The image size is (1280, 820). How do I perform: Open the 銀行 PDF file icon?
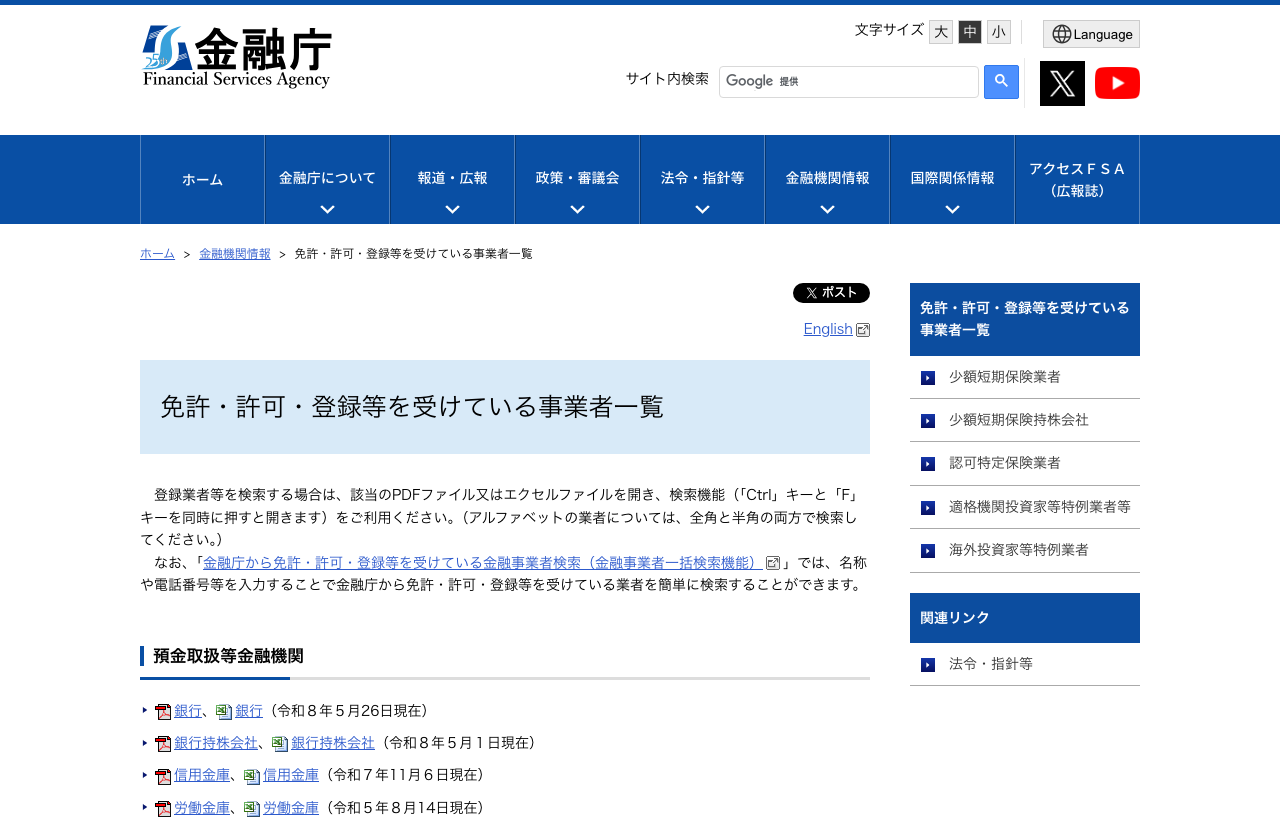[163, 712]
